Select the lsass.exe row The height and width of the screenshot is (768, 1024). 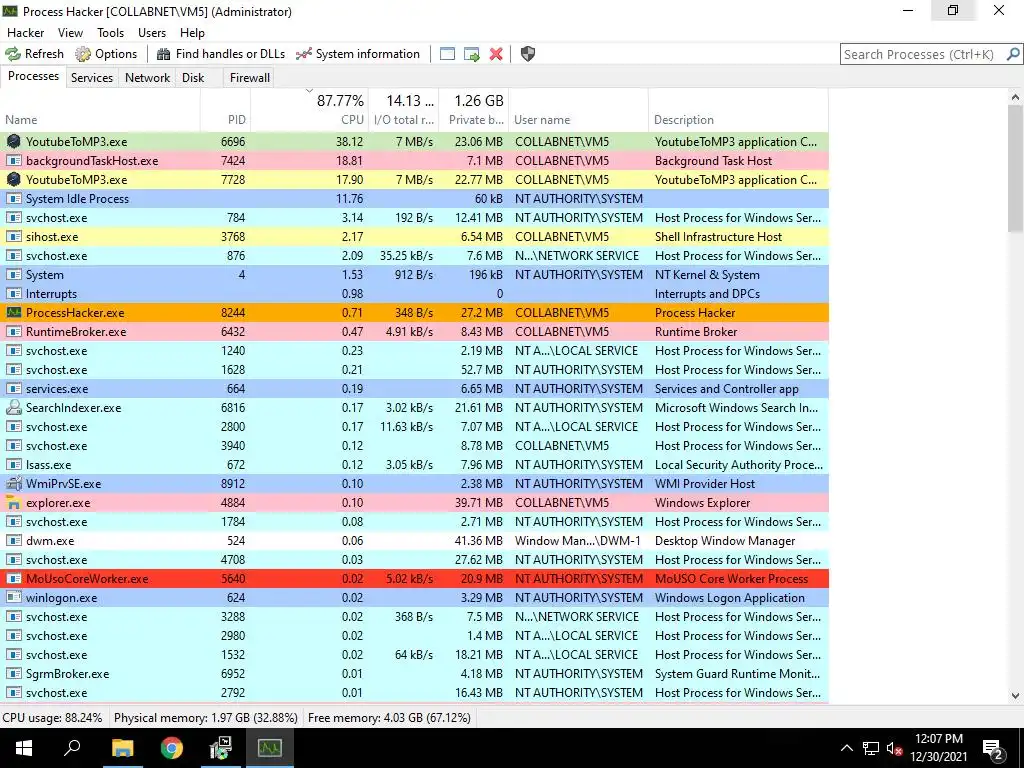[x=415, y=464]
